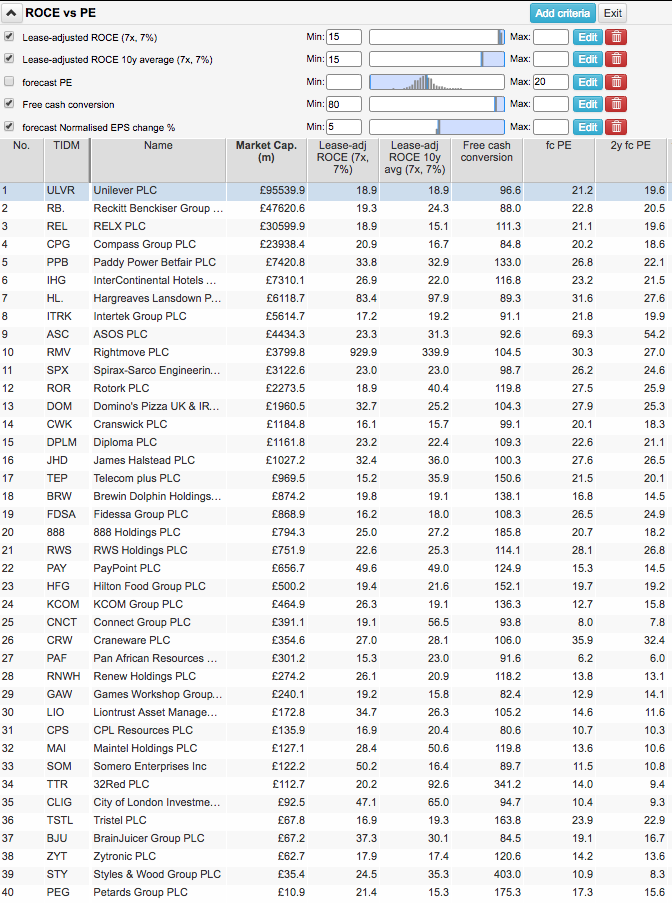Sort by Lease-adj ROCE (7x, 7%) column header

(343, 160)
